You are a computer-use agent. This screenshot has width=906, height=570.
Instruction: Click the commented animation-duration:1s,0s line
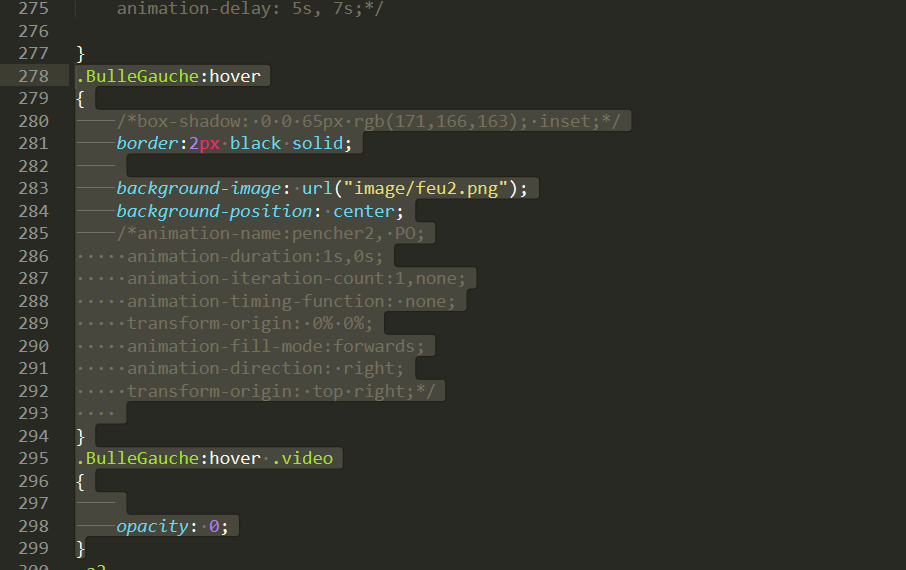(x=255, y=256)
